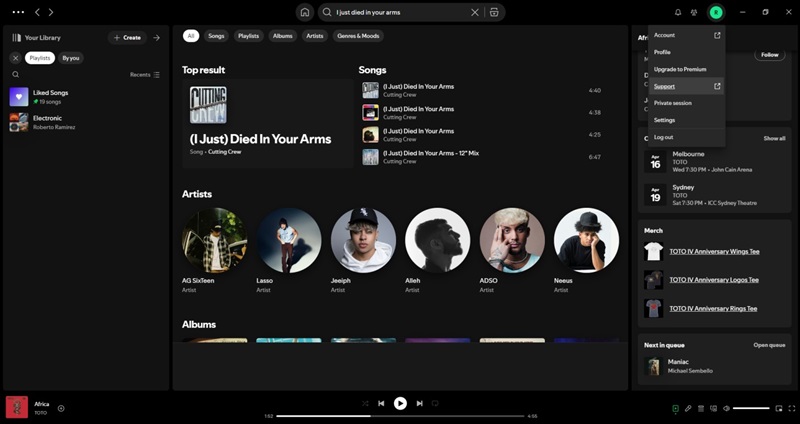Screen dimensions: 800x424
Task: Select the Playlists search filter tab
Action: point(248,36)
